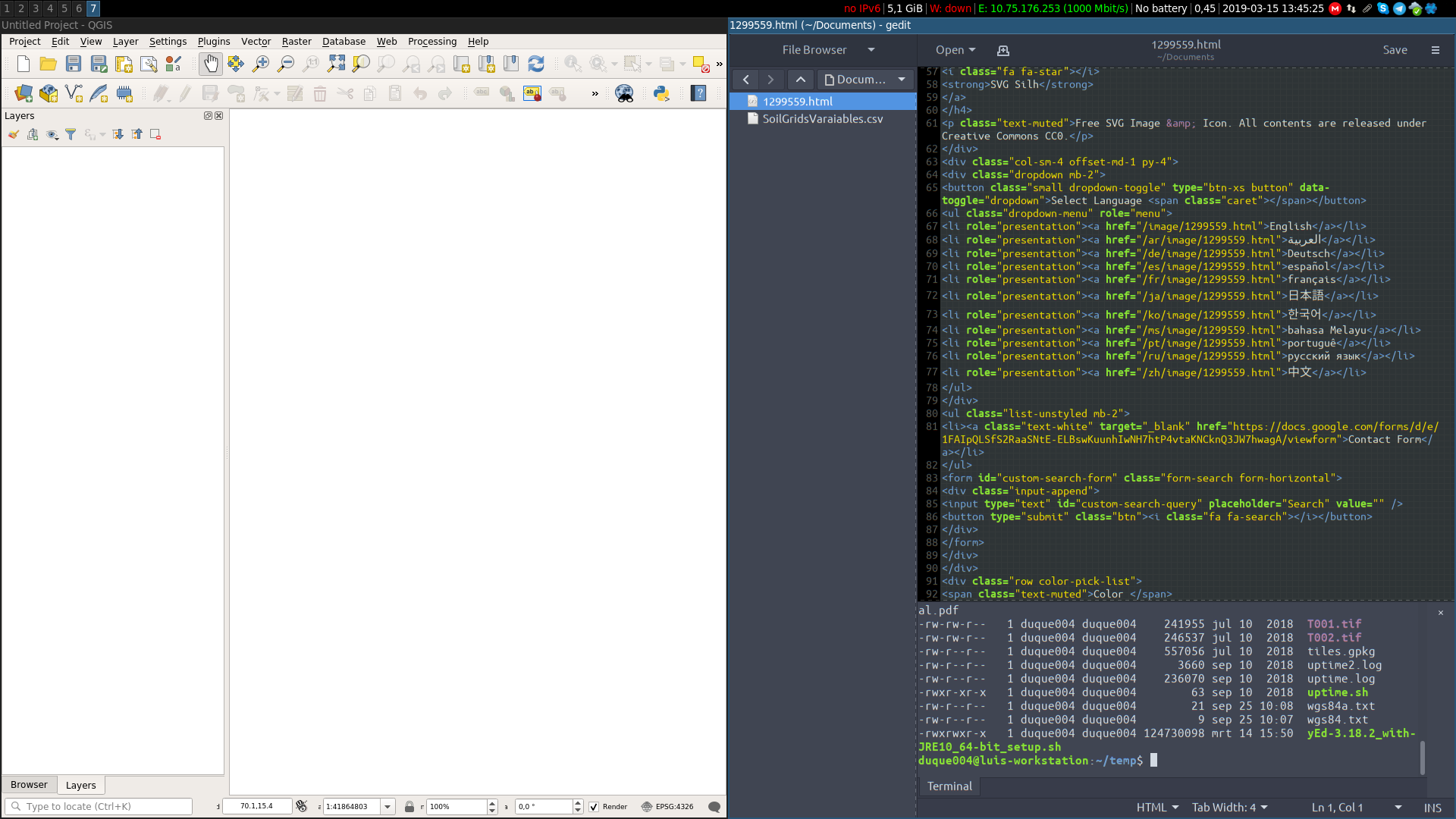Click Save button in gedit editor

click(x=1394, y=49)
